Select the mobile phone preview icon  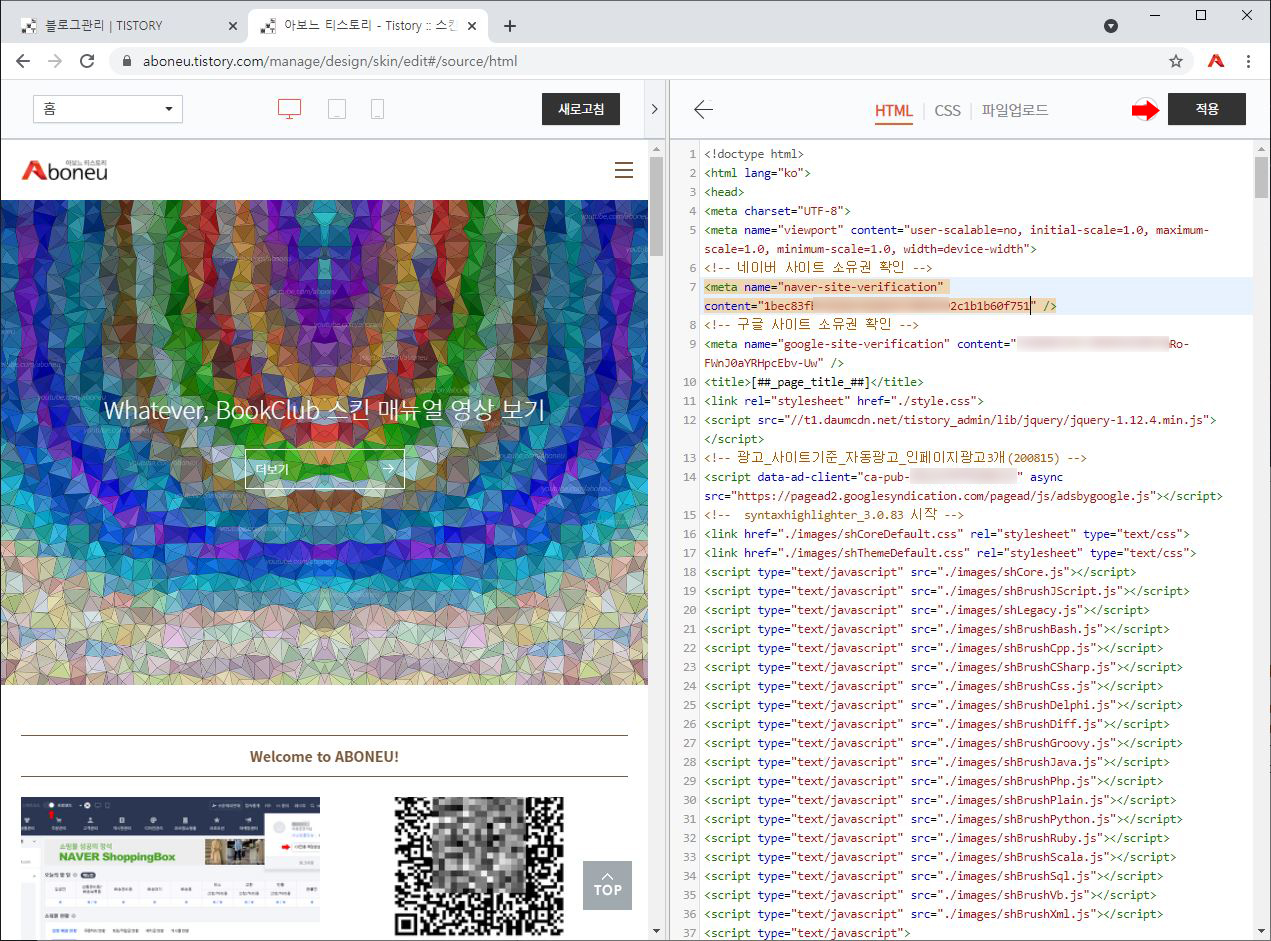point(377,109)
